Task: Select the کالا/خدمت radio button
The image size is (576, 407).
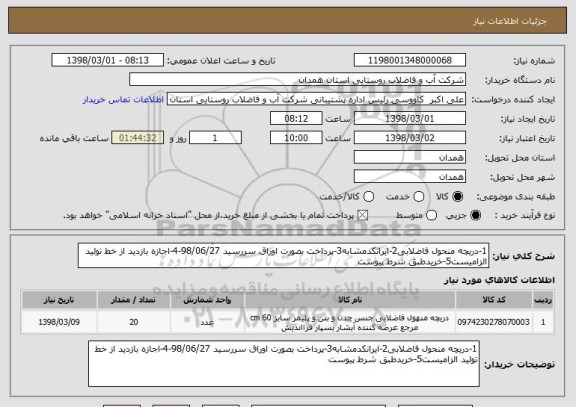Action: click(x=368, y=197)
